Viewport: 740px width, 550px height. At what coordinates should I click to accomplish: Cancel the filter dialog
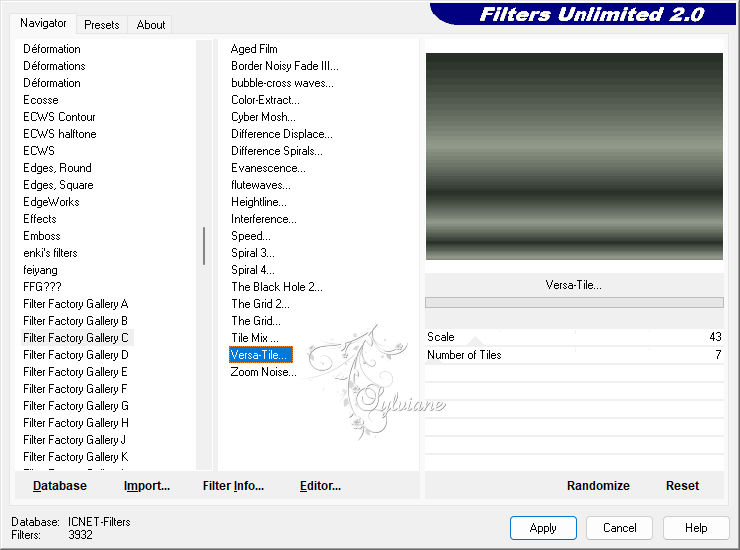tap(620, 528)
